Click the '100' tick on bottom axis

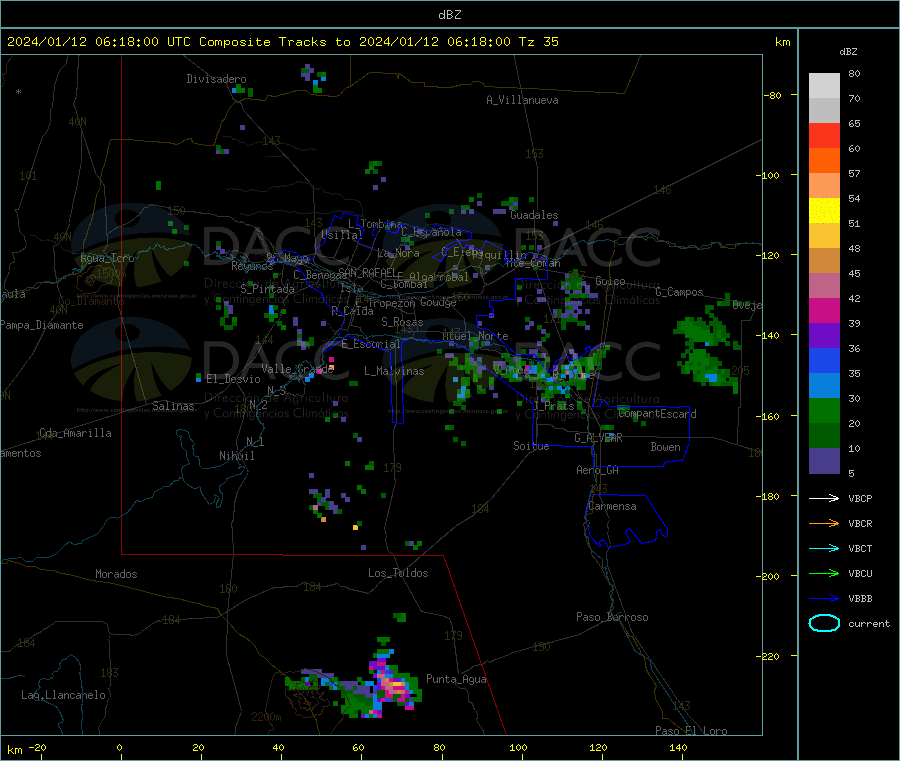(x=518, y=747)
